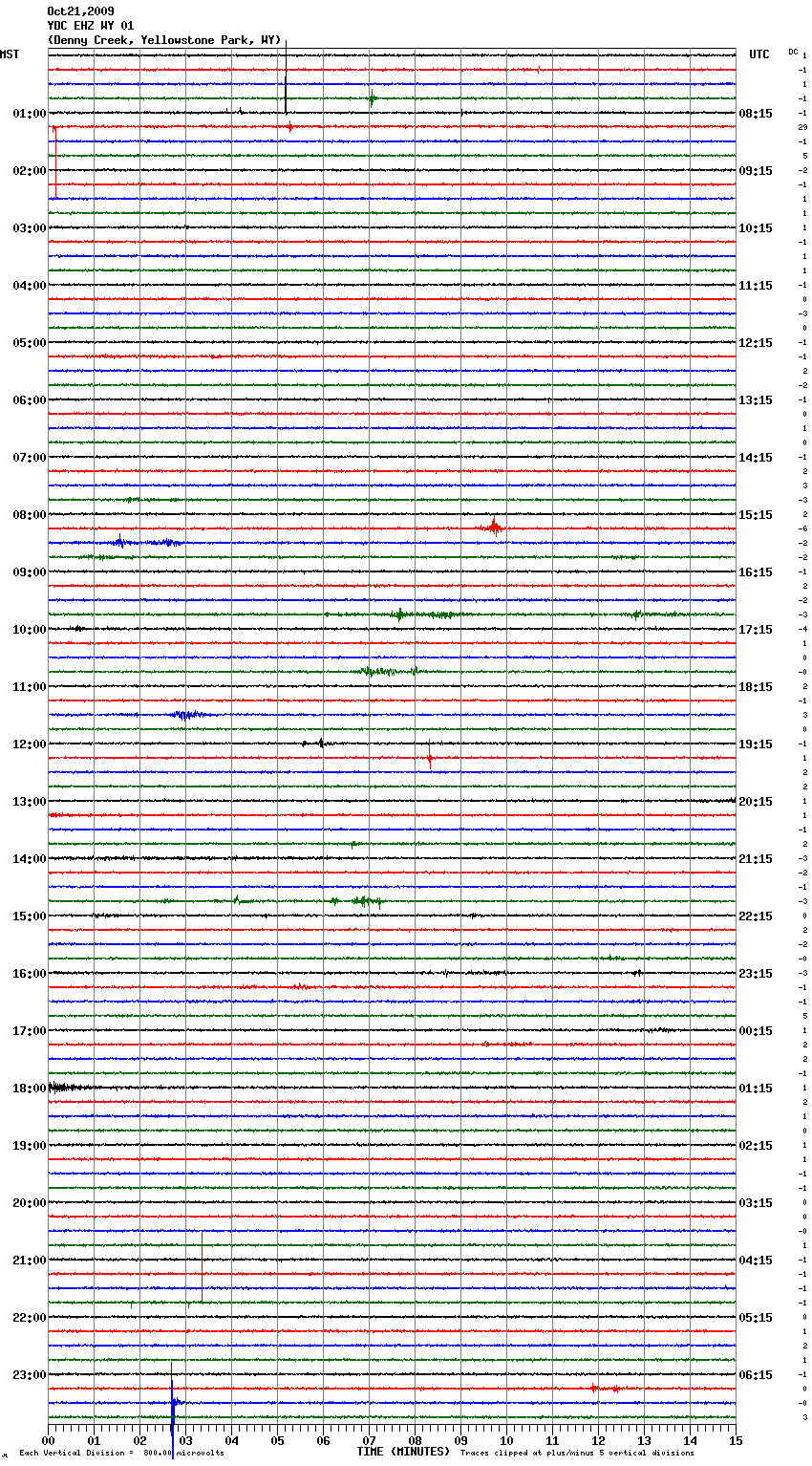The image size is (812, 1466).
Task: Click the black noise burst starting the 18:00 trace
Action: (69, 1087)
